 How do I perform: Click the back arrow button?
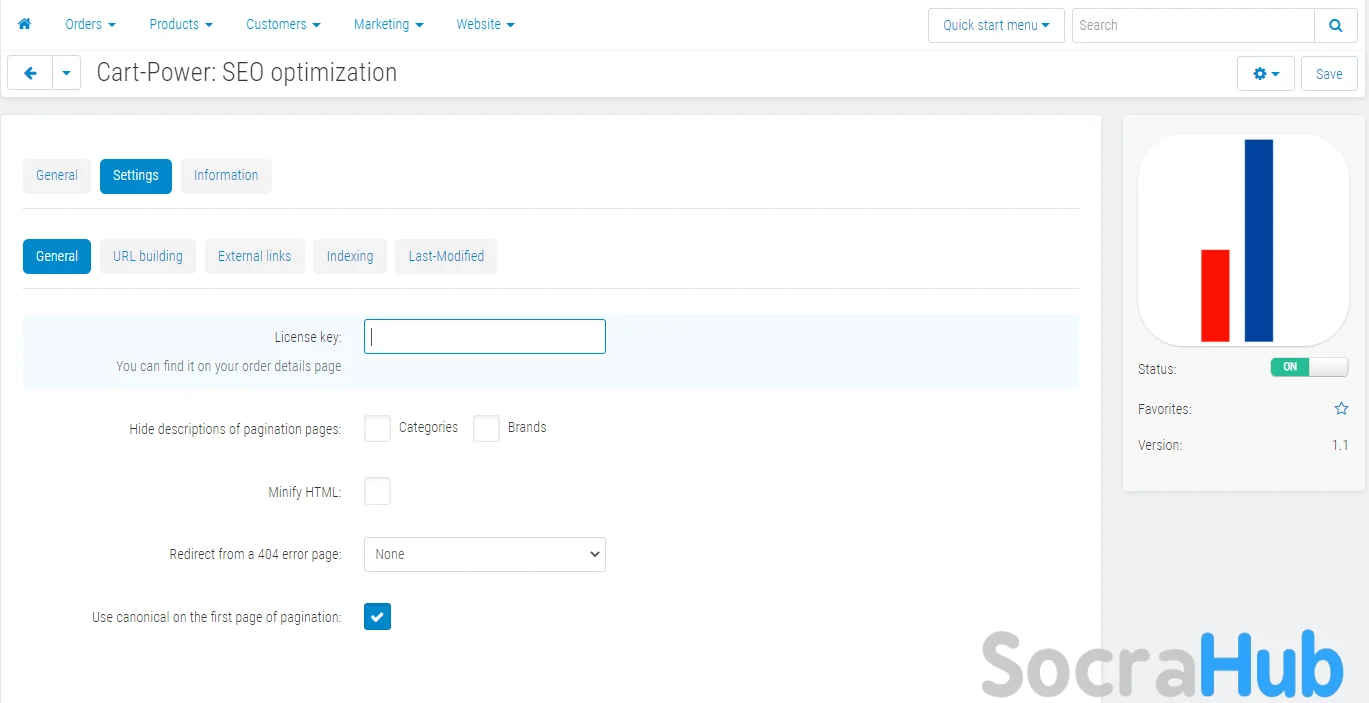tap(30, 73)
